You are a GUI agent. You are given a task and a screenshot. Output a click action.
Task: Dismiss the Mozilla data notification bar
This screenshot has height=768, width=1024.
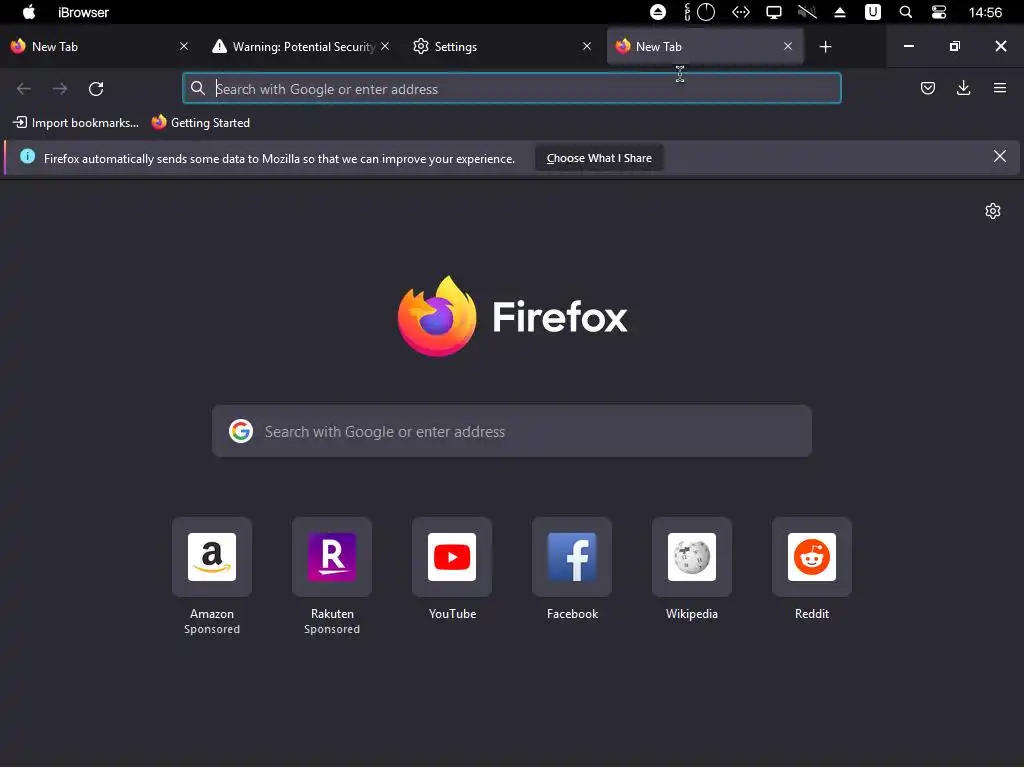pyautogui.click(x=1000, y=156)
